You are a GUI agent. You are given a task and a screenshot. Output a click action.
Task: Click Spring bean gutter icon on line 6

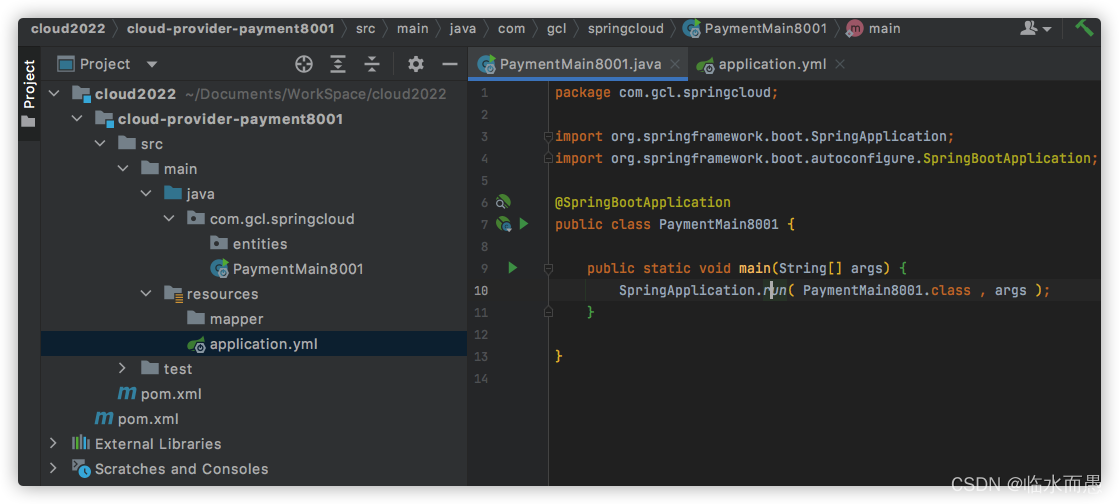click(504, 202)
